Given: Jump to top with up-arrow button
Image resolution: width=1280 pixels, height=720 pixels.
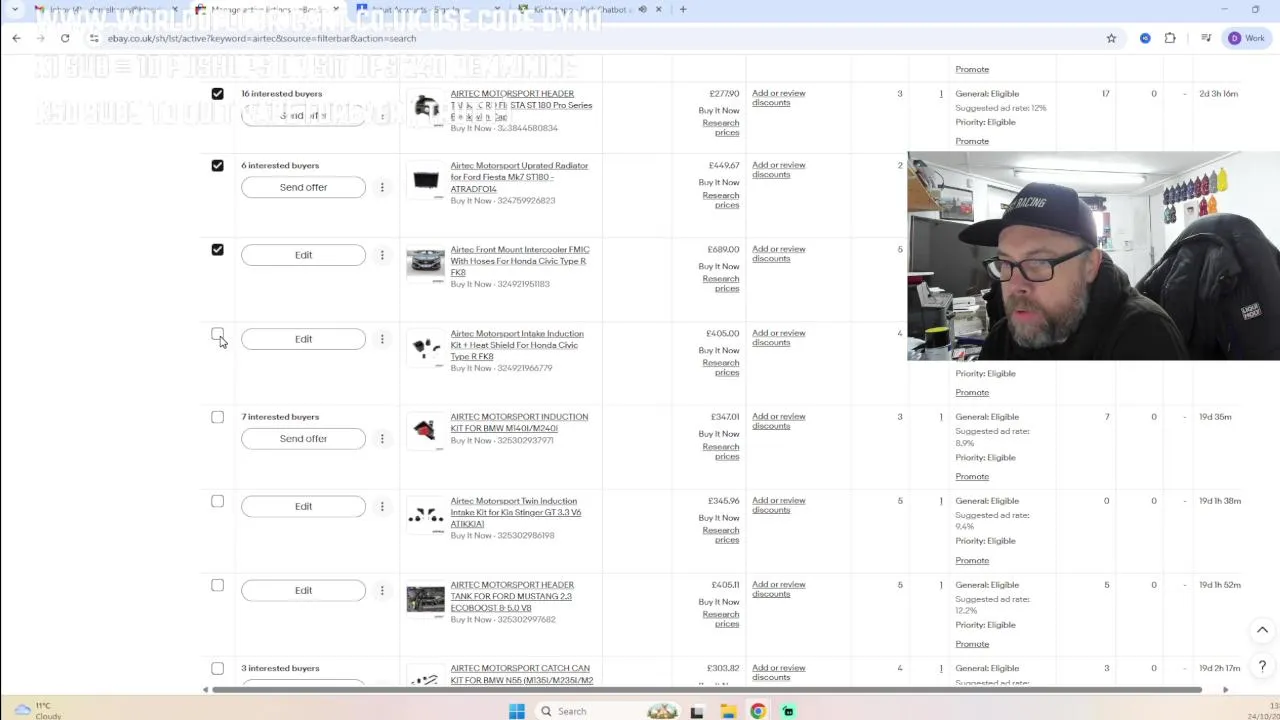Looking at the screenshot, I should pos(1262,630).
